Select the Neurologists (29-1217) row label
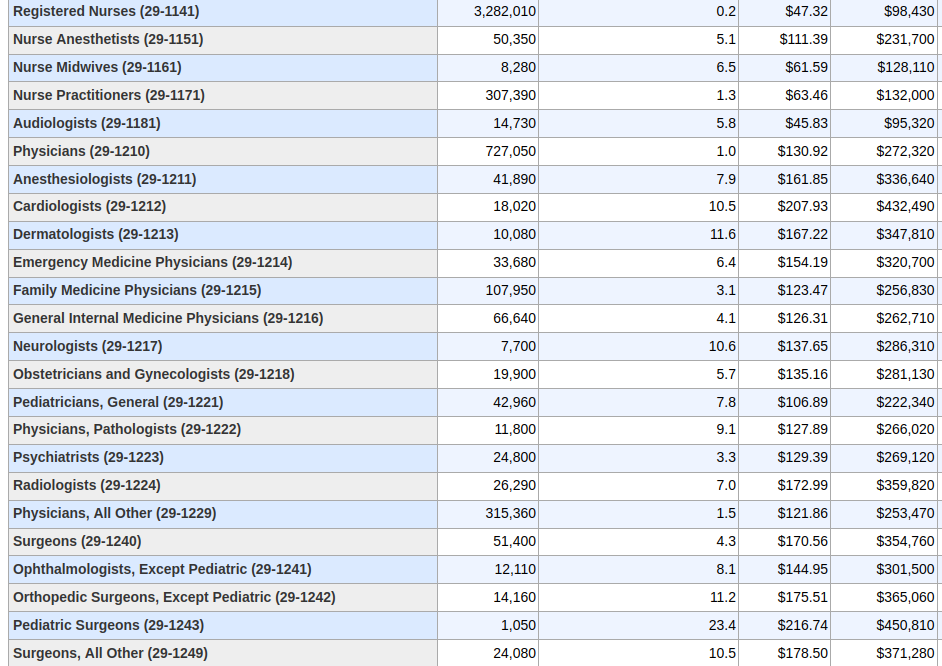 tap(88, 347)
